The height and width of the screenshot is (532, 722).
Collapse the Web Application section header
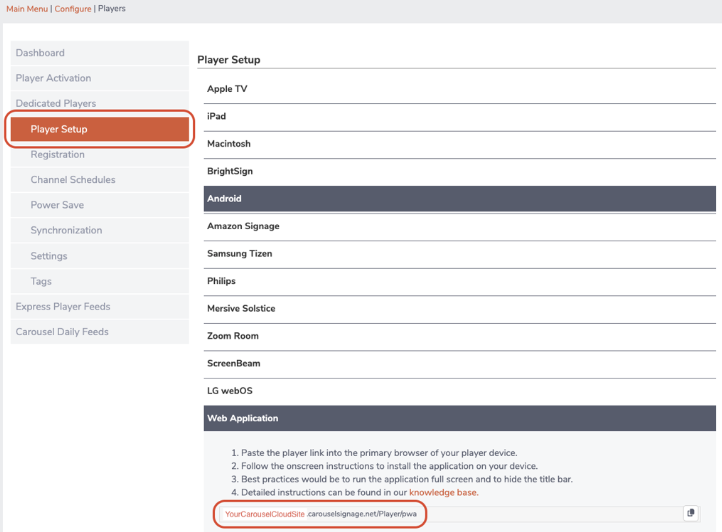460,418
